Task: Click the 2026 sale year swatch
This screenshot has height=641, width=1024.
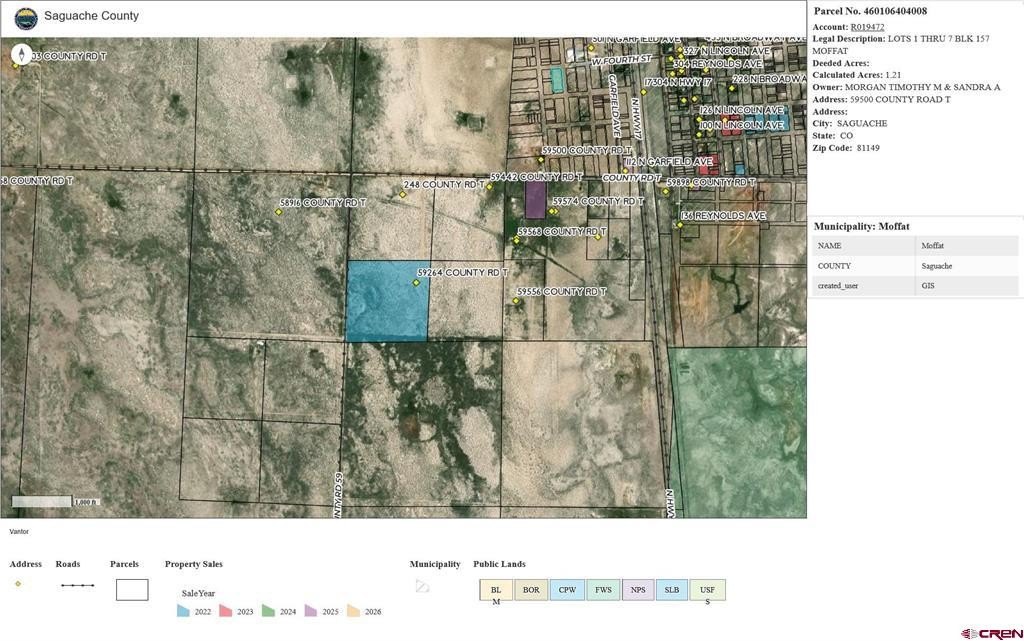Action: click(353, 611)
